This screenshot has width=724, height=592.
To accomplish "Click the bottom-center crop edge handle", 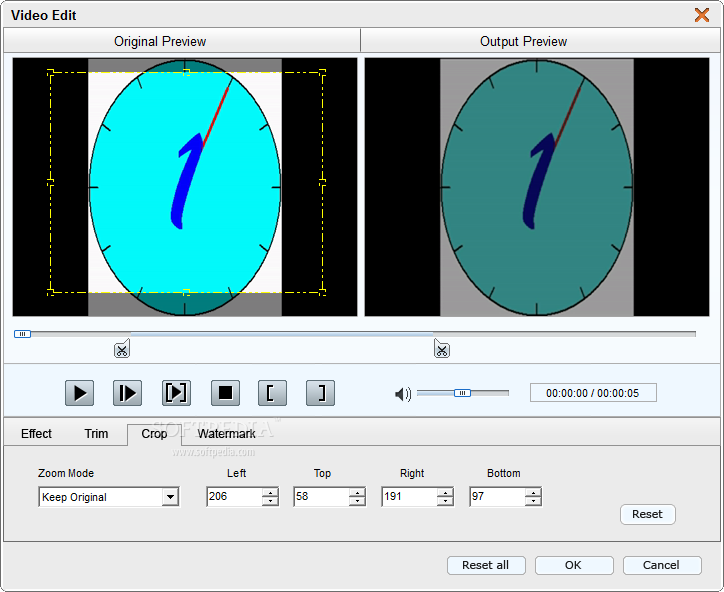I will (186, 292).
